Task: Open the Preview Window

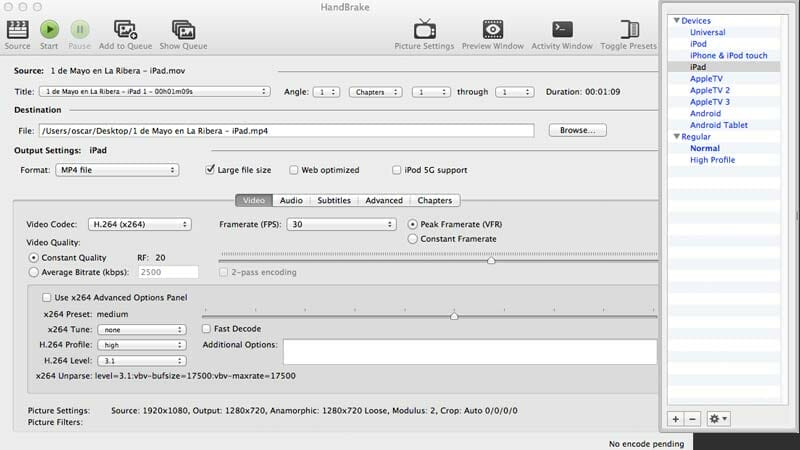Action: [x=492, y=30]
